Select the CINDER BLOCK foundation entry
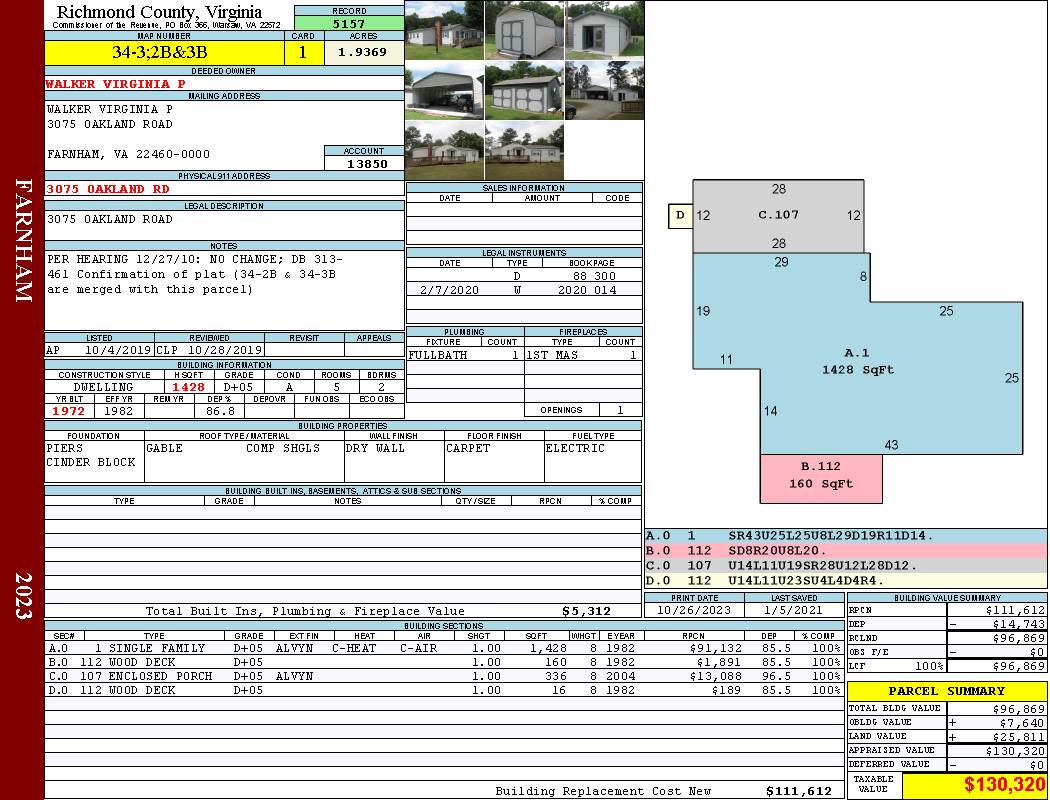Screen dimensions: 1050x800 pyautogui.click(x=90, y=463)
